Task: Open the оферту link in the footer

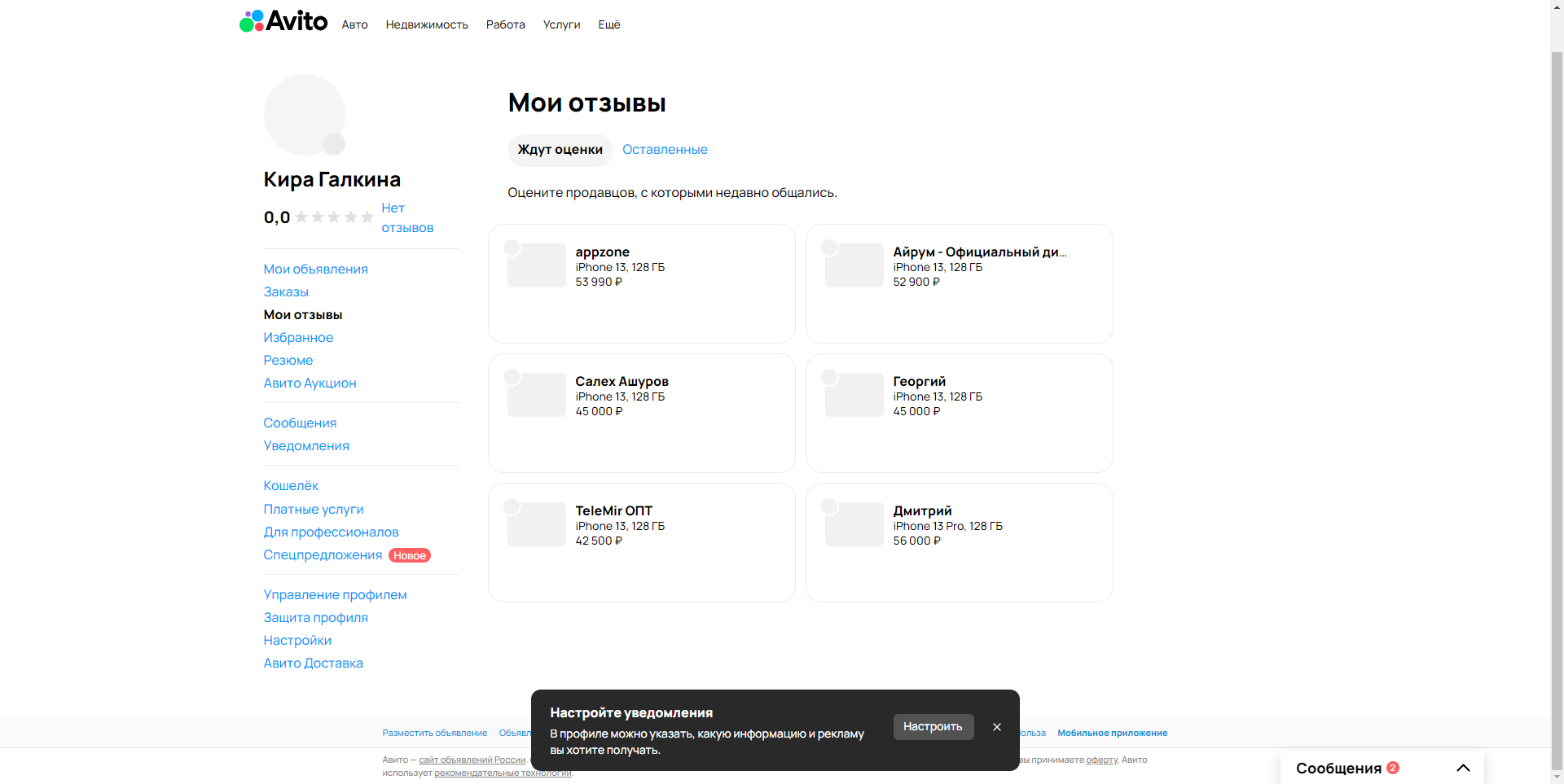Action: pyautogui.click(x=1101, y=760)
